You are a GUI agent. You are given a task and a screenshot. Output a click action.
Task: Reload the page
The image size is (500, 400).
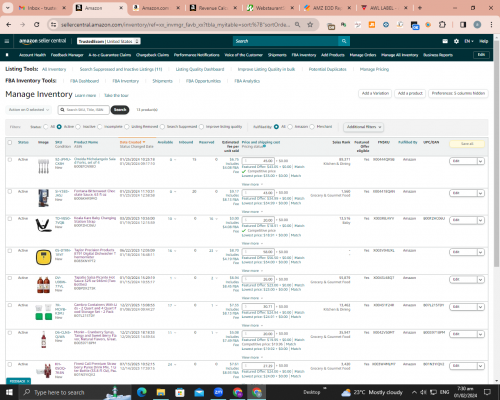(x=37, y=25)
